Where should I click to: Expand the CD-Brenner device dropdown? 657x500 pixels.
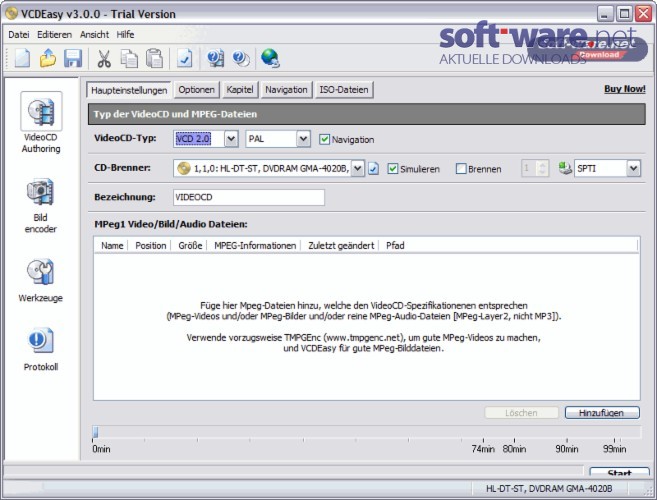click(357, 168)
